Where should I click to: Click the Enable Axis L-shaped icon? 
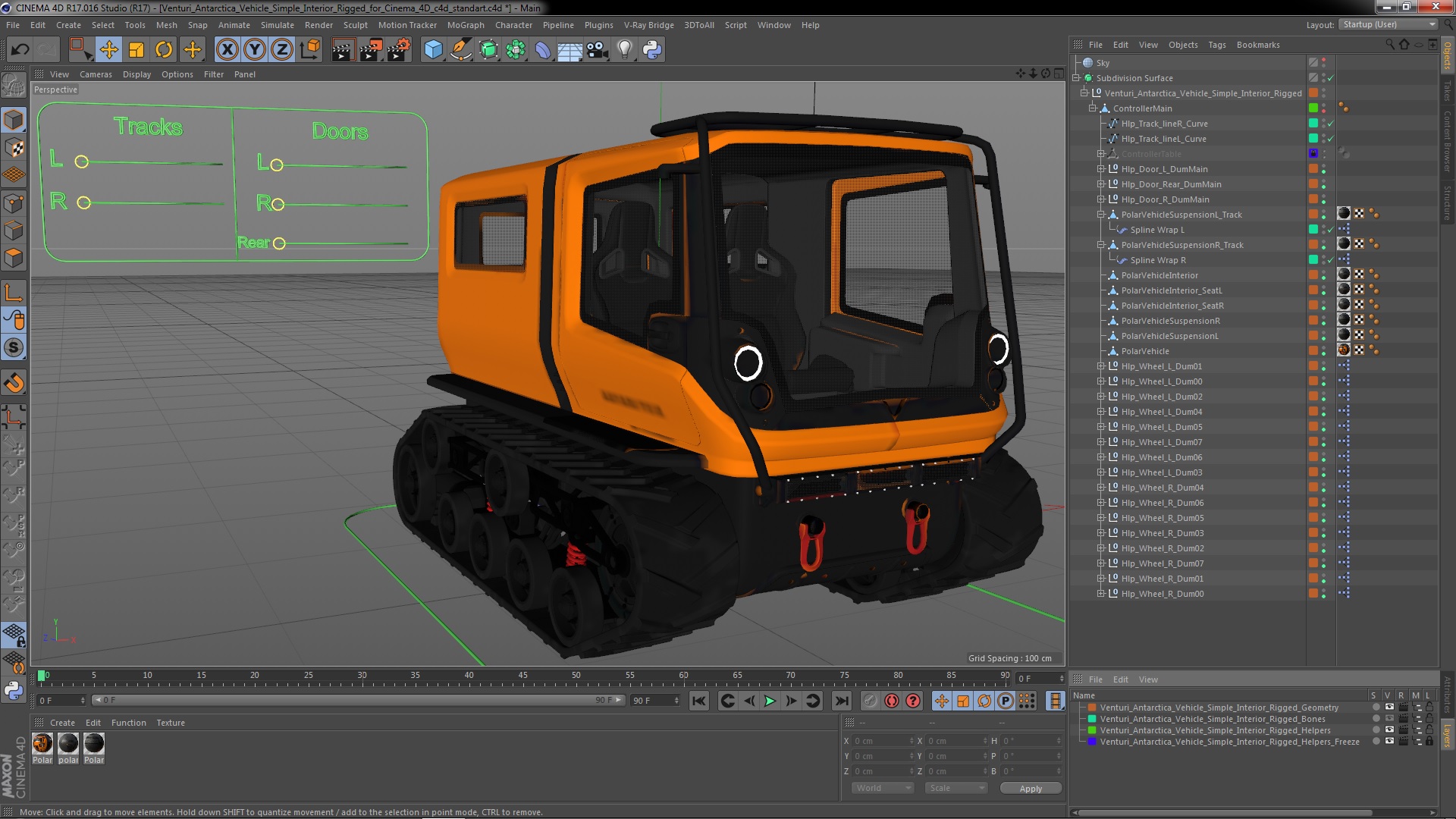[x=14, y=293]
